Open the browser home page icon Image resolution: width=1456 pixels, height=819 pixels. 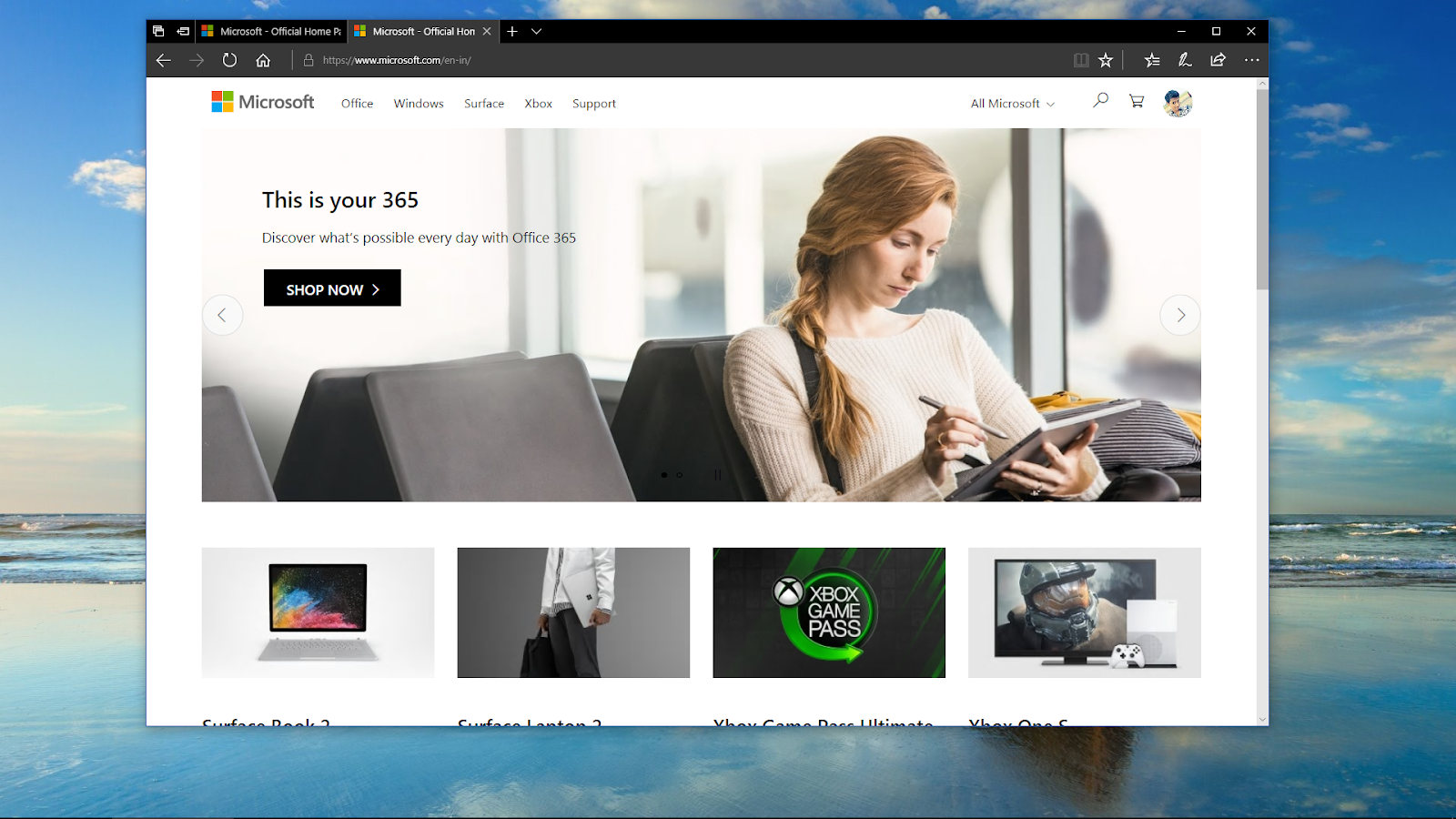[263, 60]
